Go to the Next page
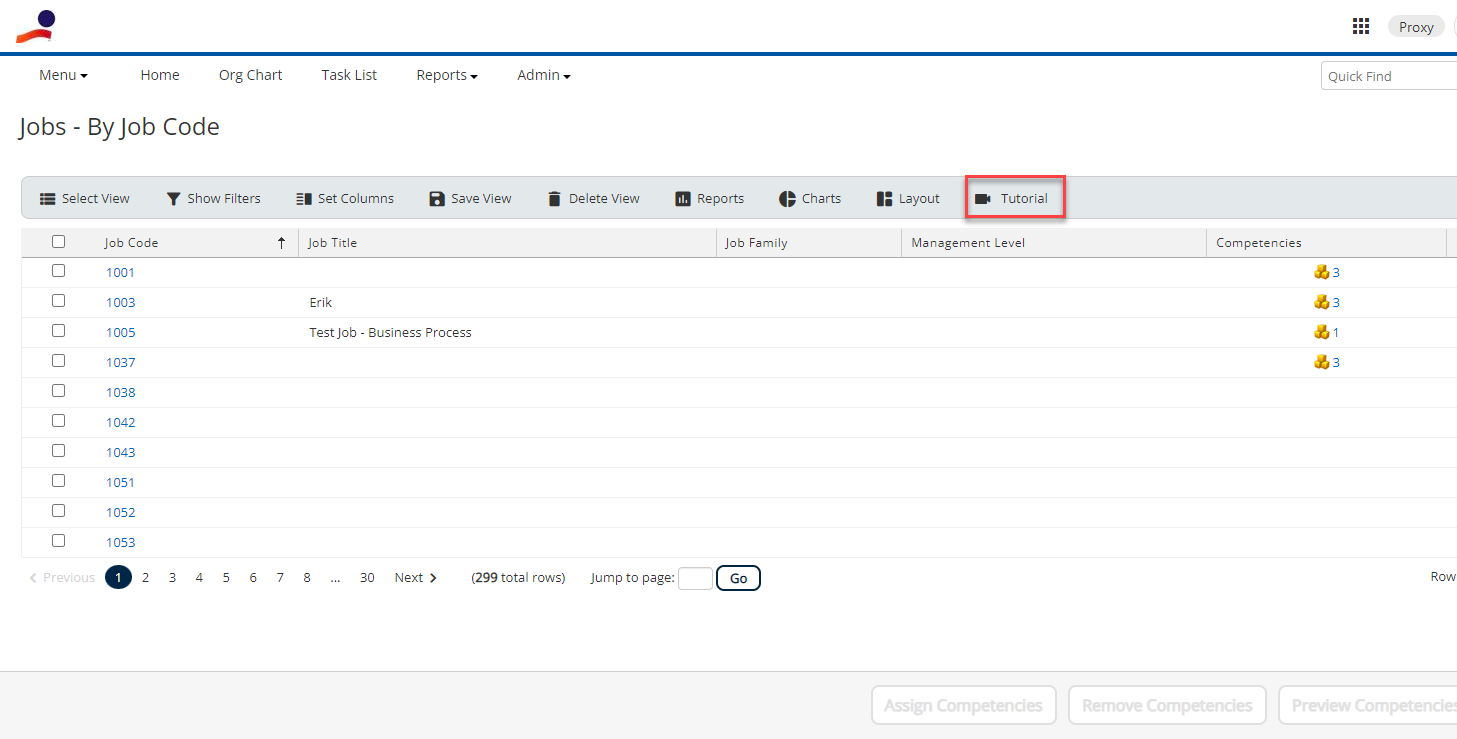 (416, 578)
